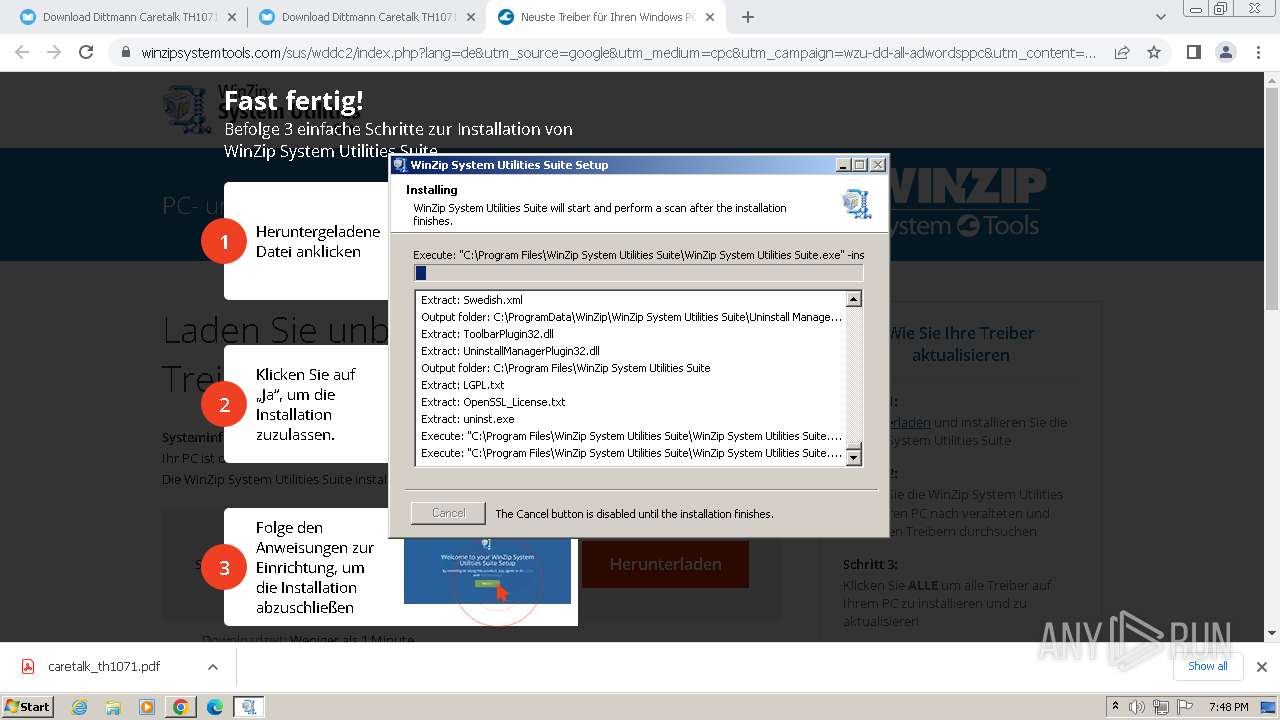
Task: Switch to second Dittmann Caretalk tab
Action: tap(365, 17)
